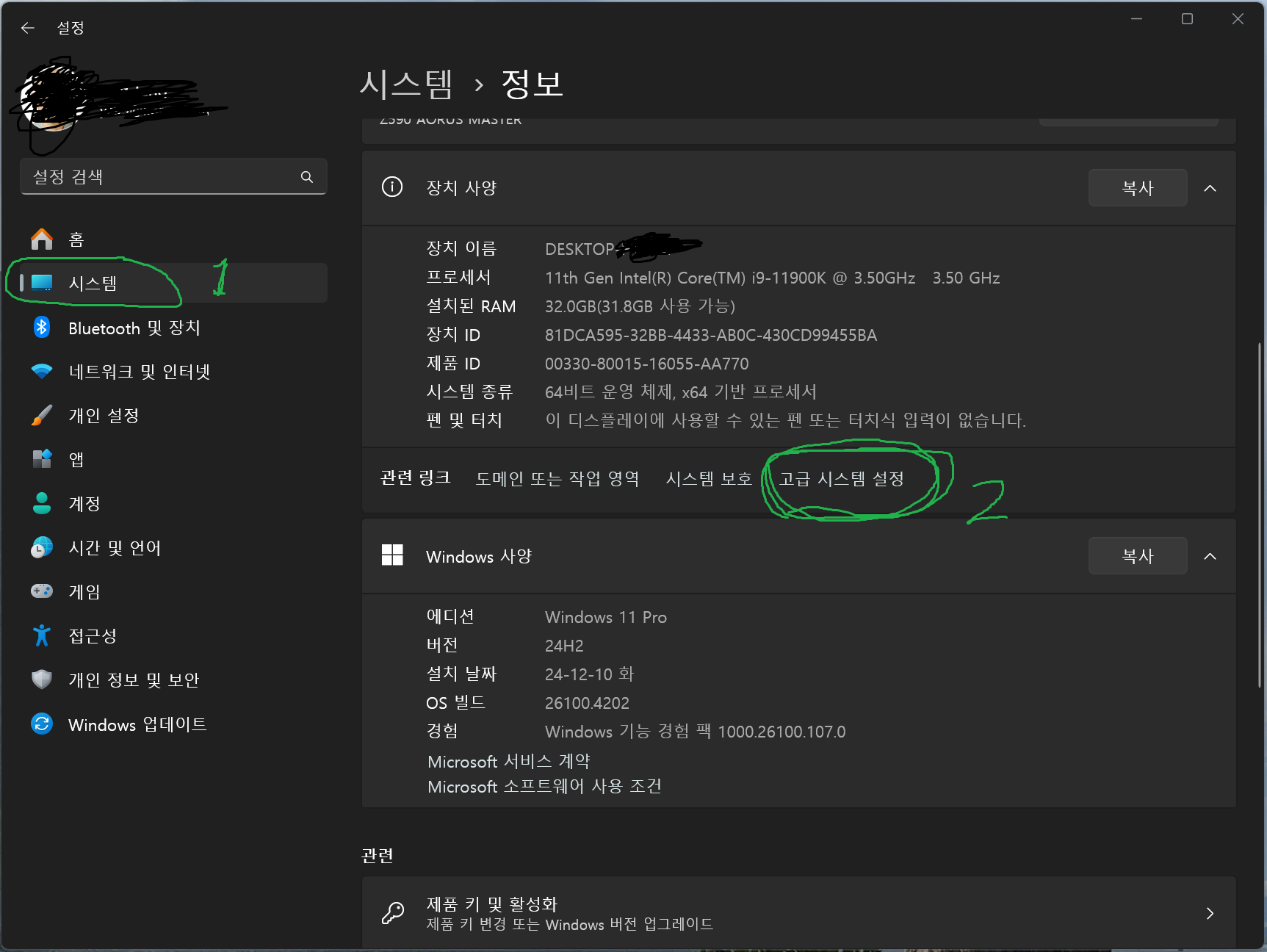Click the vertical scrollbar on the right
Image resolution: width=1267 pixels, height=952 pixels.
point(1259,514)
